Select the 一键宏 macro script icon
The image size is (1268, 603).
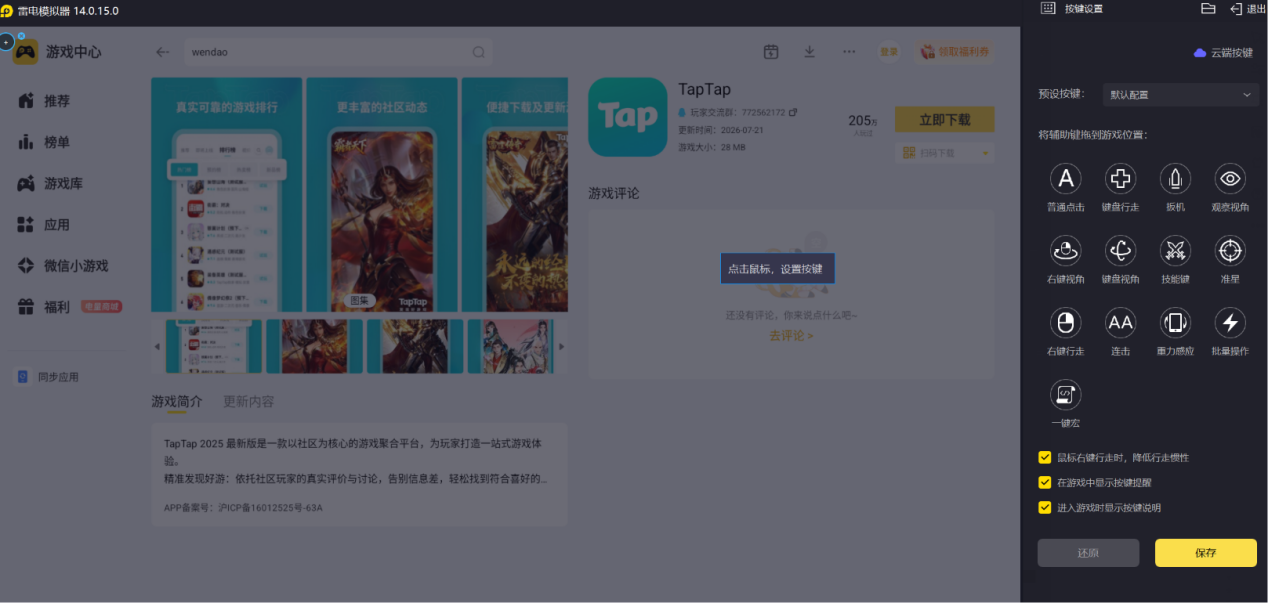click(x=1066, y=395)
